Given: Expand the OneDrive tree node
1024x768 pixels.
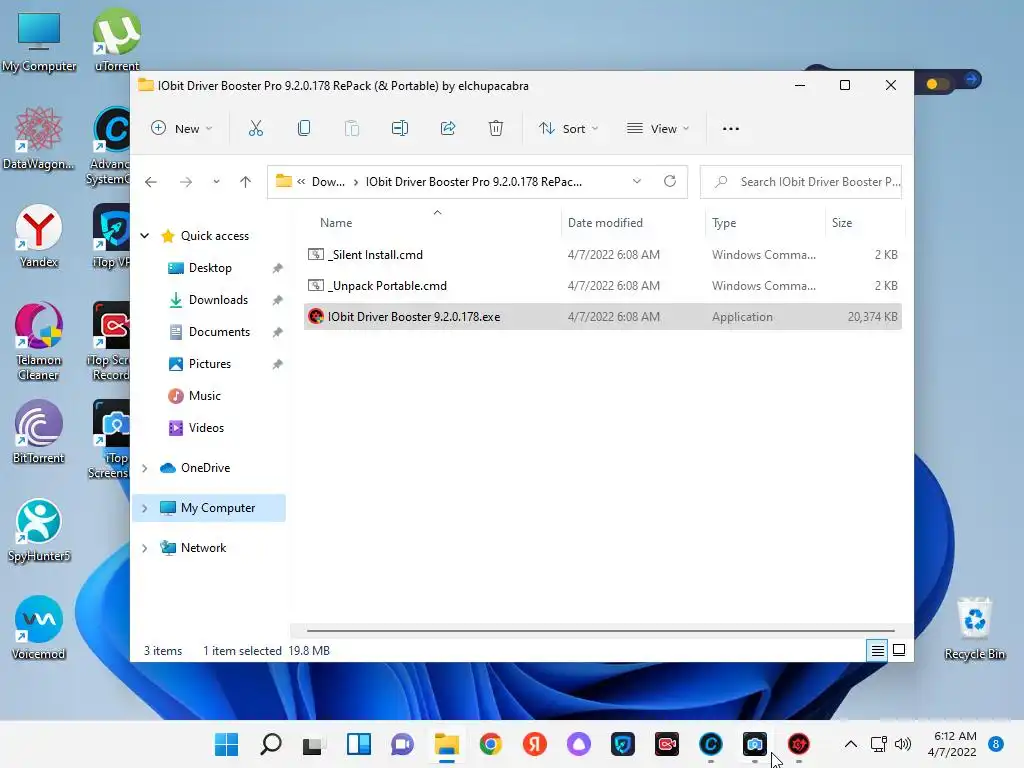Looking at the screenshot, I should [x=145, y=468].
